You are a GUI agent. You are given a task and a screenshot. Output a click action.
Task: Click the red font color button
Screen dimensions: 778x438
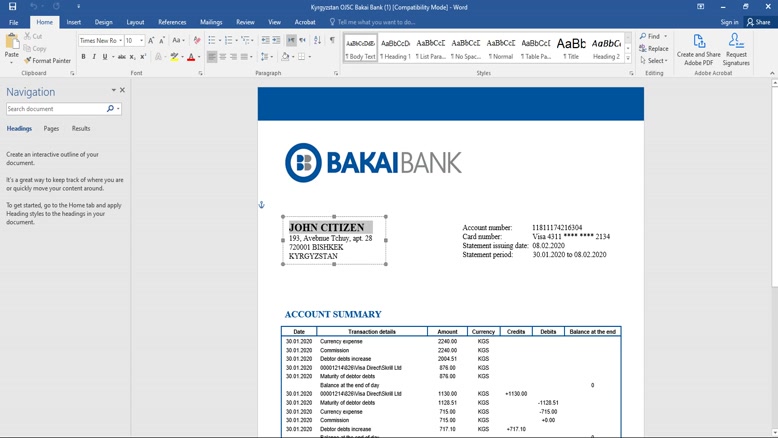click(x=191, y=57)
